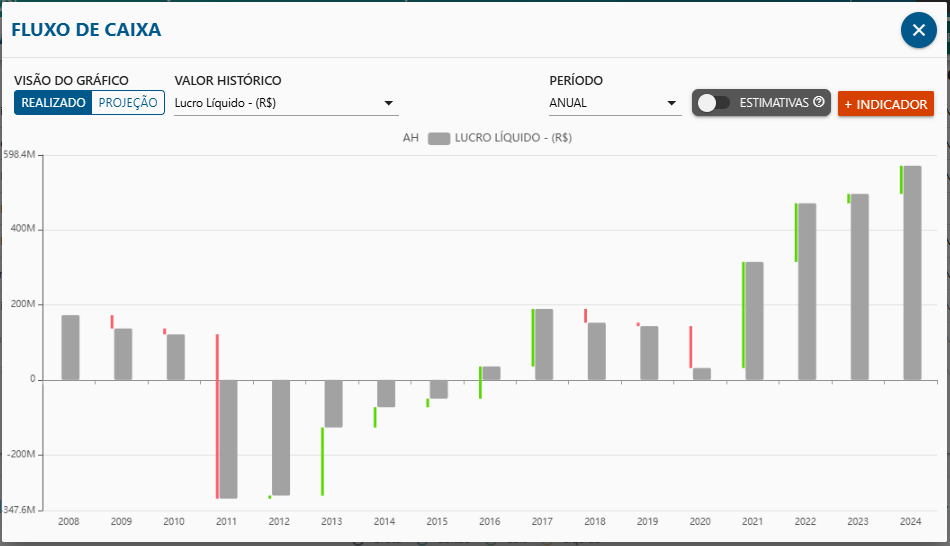Screen dimensions: 950x546
Task: Click the Lucro Líquido - (R$) select field
Action: tap(275, 103)
